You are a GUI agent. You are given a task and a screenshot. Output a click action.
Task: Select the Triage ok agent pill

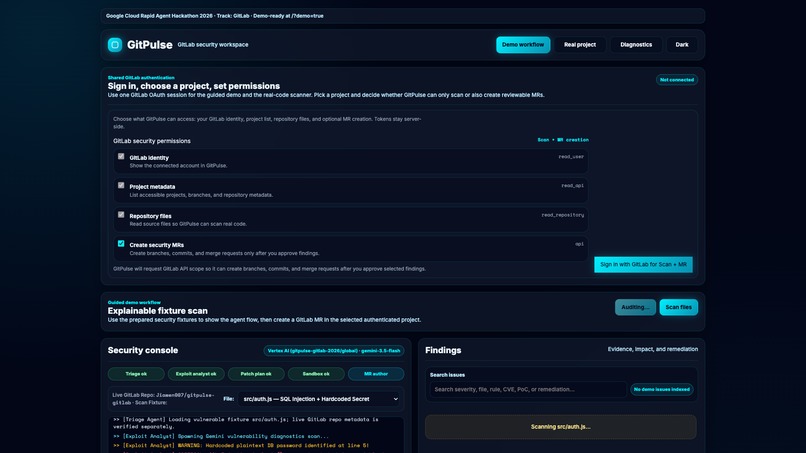point(136,374)
